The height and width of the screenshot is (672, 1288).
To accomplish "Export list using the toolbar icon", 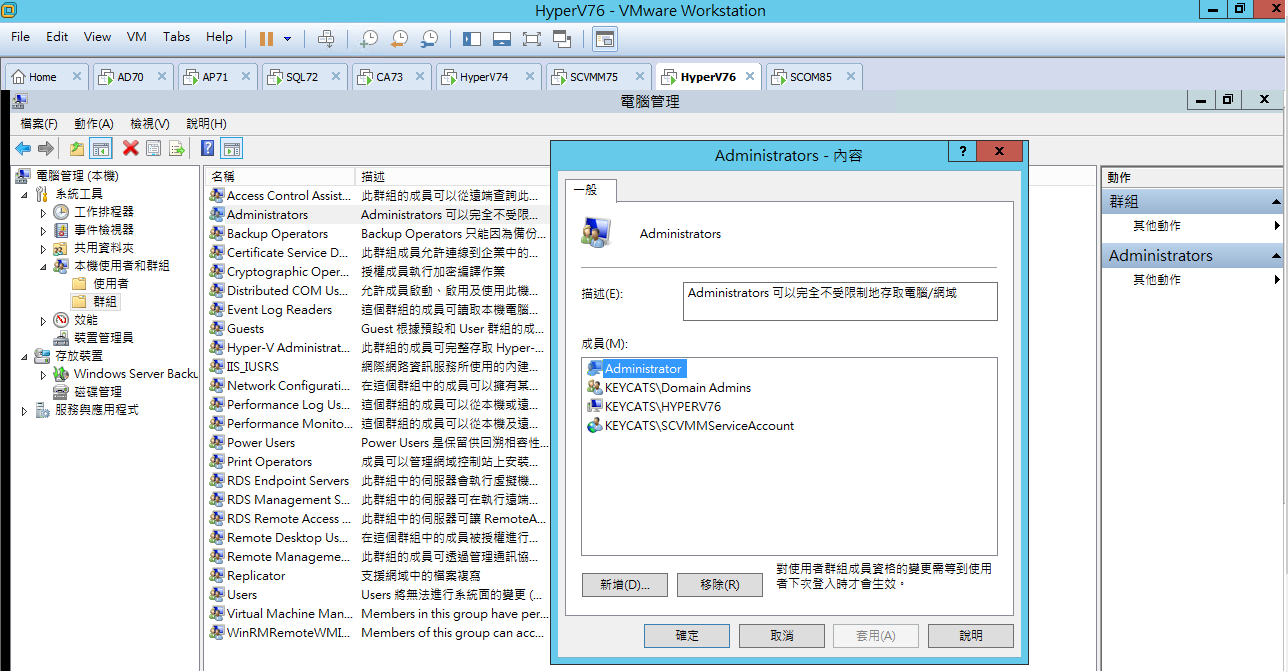I will (x=177, y=149).
